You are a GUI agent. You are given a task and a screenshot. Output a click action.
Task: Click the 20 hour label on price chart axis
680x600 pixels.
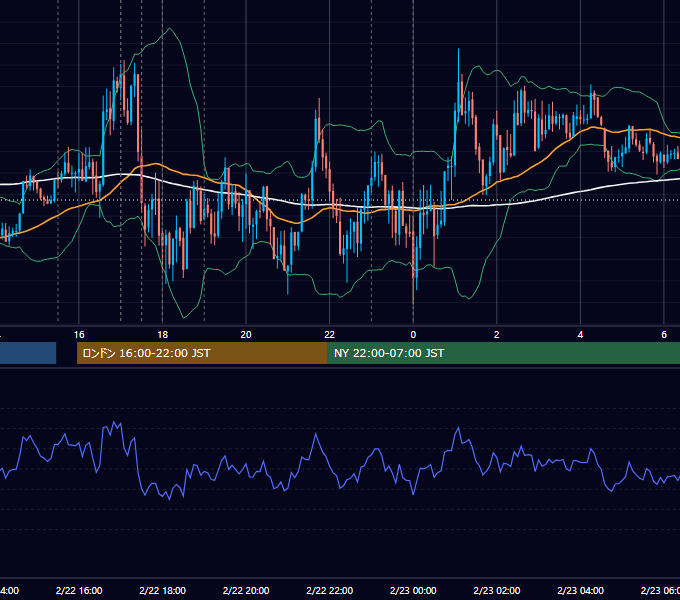click(x=246, y=335)
